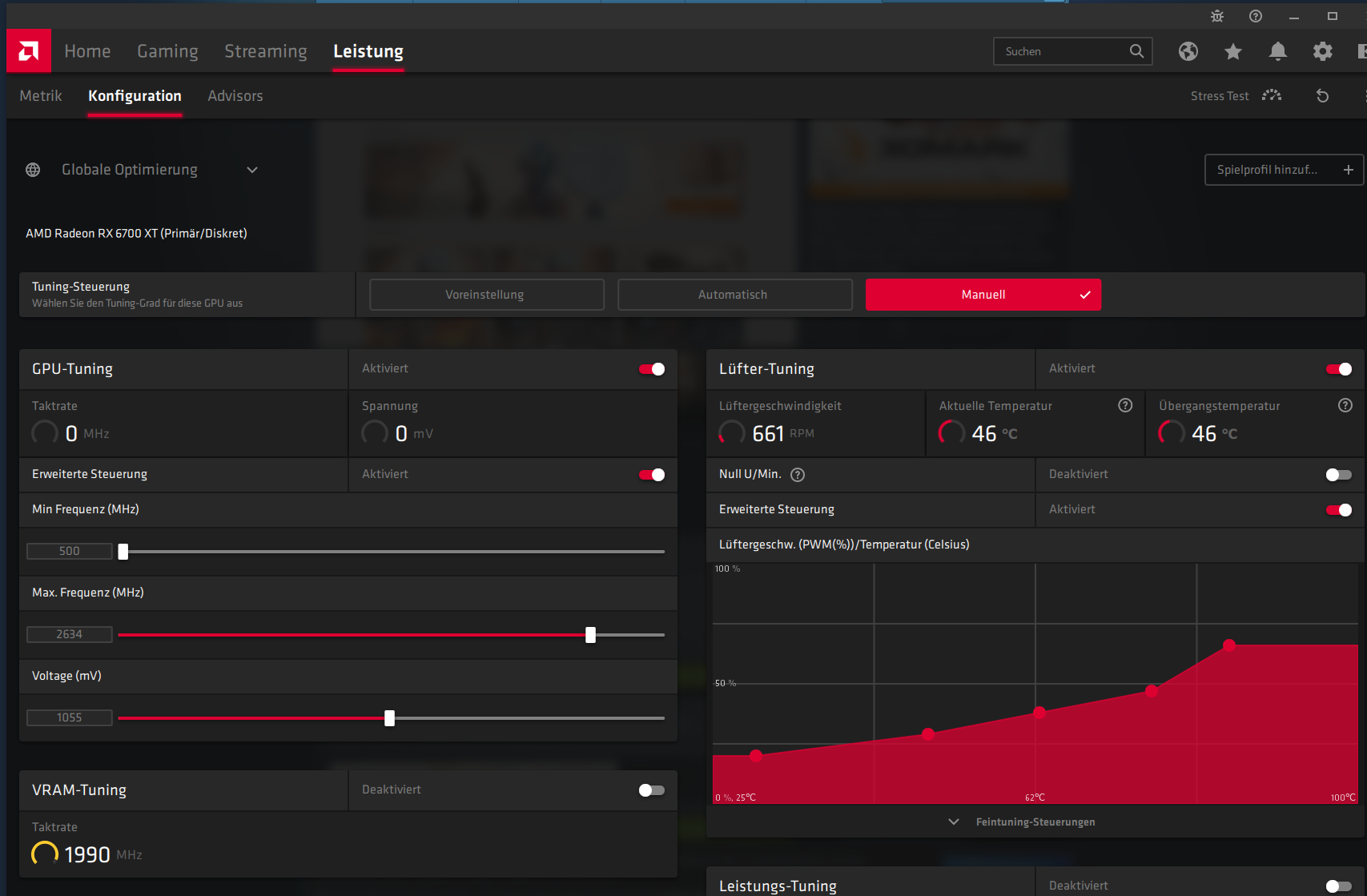Click the VRAM Taktrate gauge dial

[45, 854]
